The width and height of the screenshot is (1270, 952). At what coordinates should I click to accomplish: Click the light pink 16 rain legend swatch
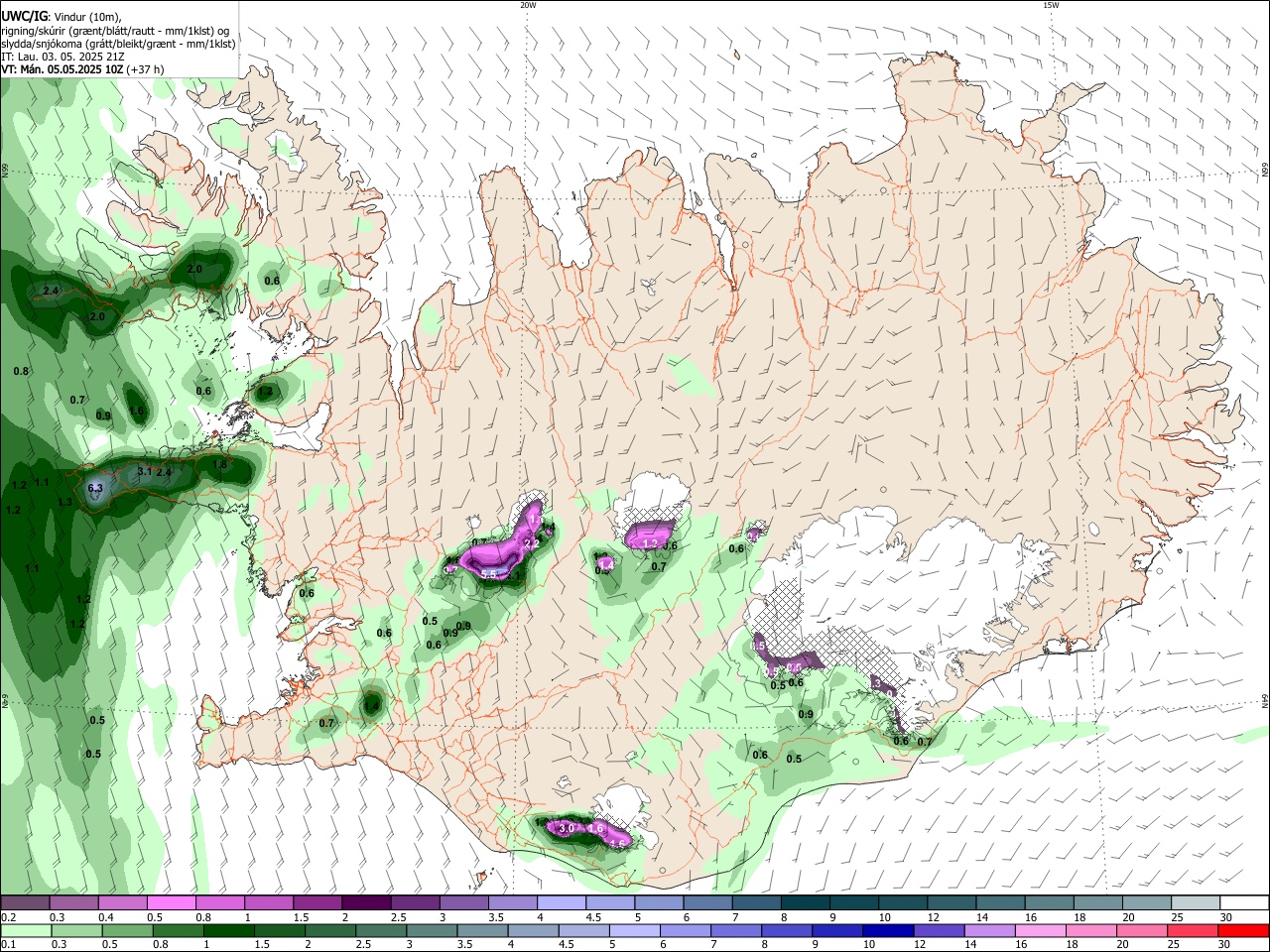click(x=1041, y=930)
